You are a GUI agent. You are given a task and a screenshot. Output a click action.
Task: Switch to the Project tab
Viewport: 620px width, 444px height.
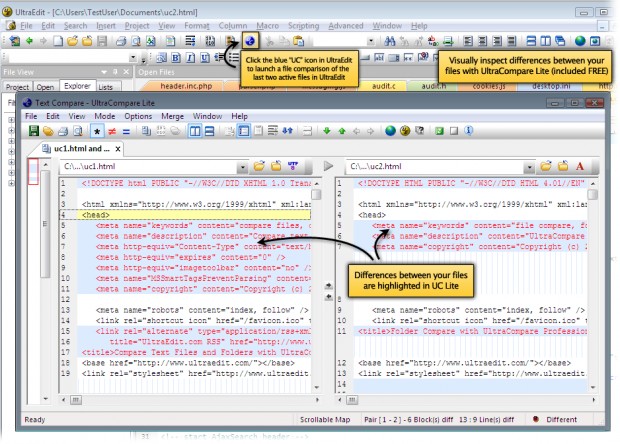pos(17,87)
